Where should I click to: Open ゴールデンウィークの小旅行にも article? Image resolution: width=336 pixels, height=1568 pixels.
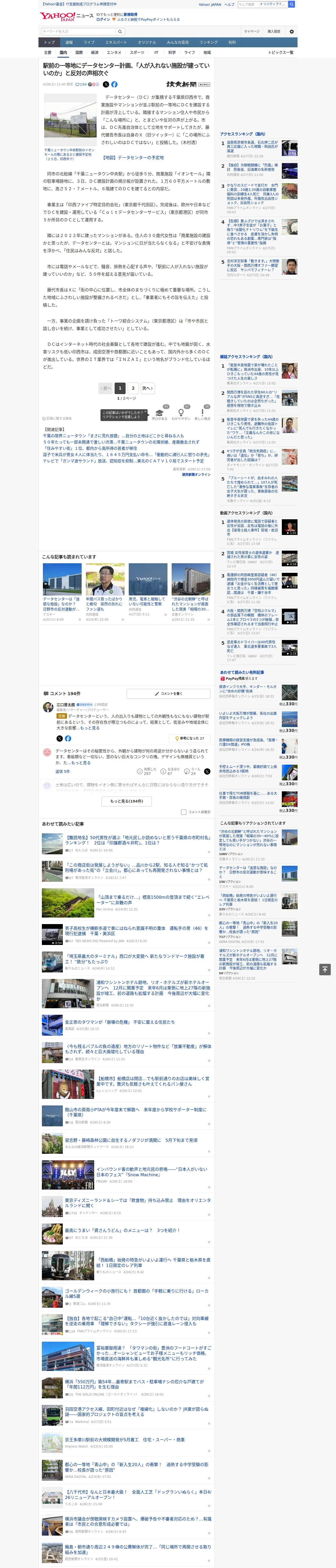pyautogui.click(x=137, y=1294)
